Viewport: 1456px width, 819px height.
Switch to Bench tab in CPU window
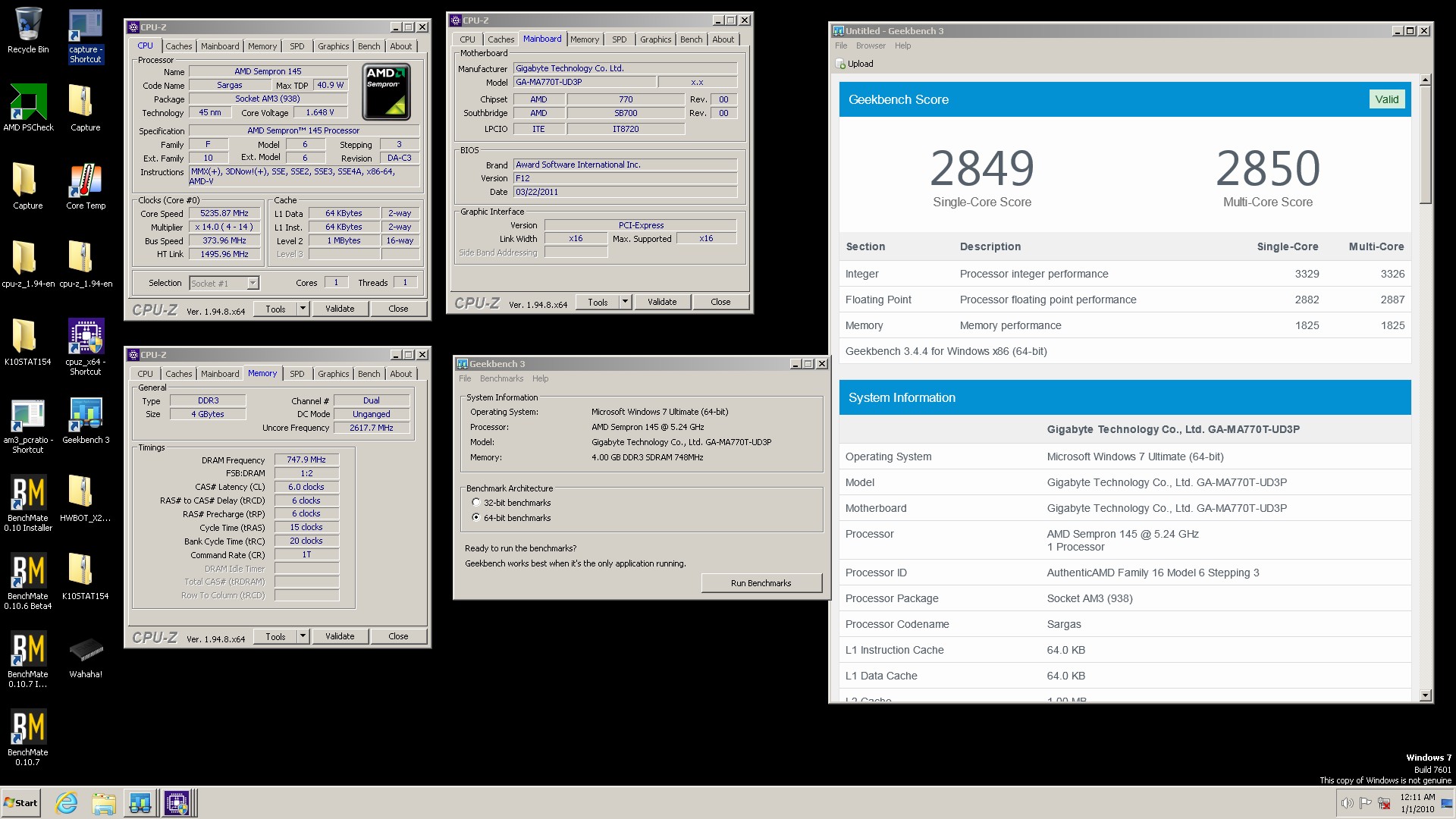tap(369, 46)
